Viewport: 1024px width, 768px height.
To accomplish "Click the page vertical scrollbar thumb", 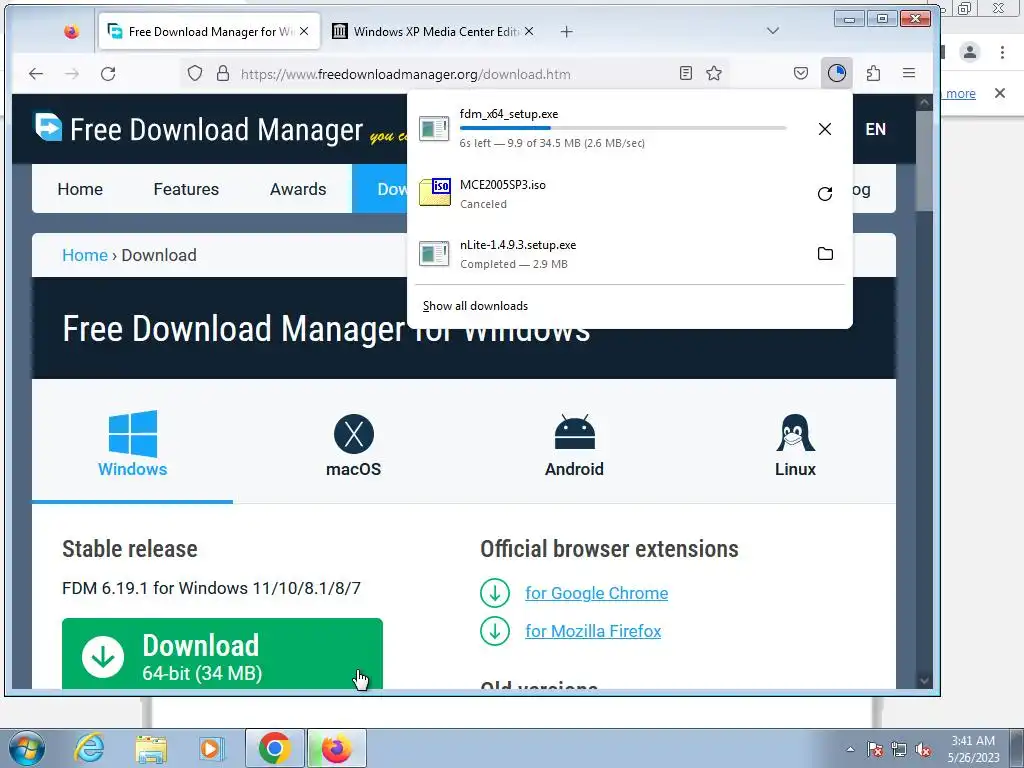I will 924,161.
